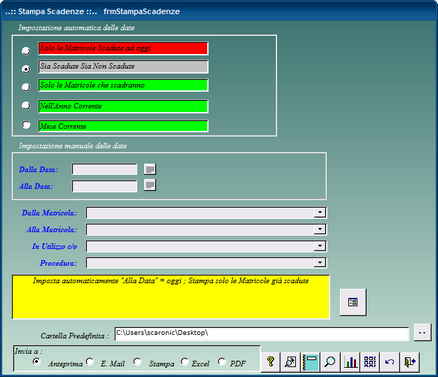Screen dimensions: 438x377
Task: Select the 'Mese Corrente' radio option
Action: pos(26,125)
